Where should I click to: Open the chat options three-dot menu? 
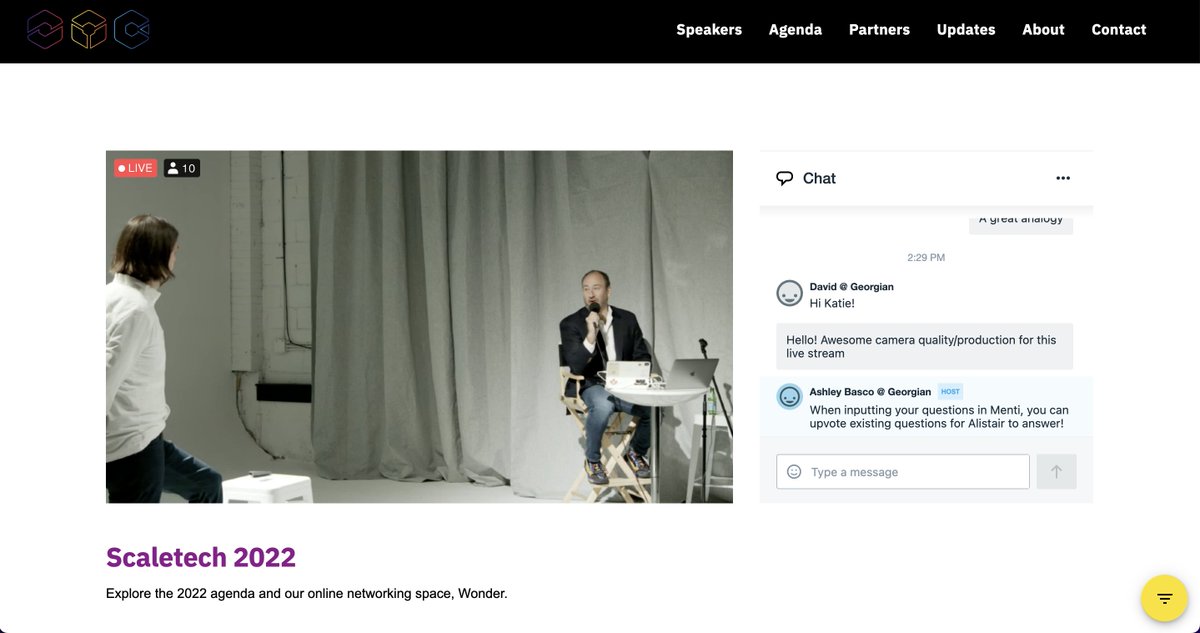pos(1063,178)
